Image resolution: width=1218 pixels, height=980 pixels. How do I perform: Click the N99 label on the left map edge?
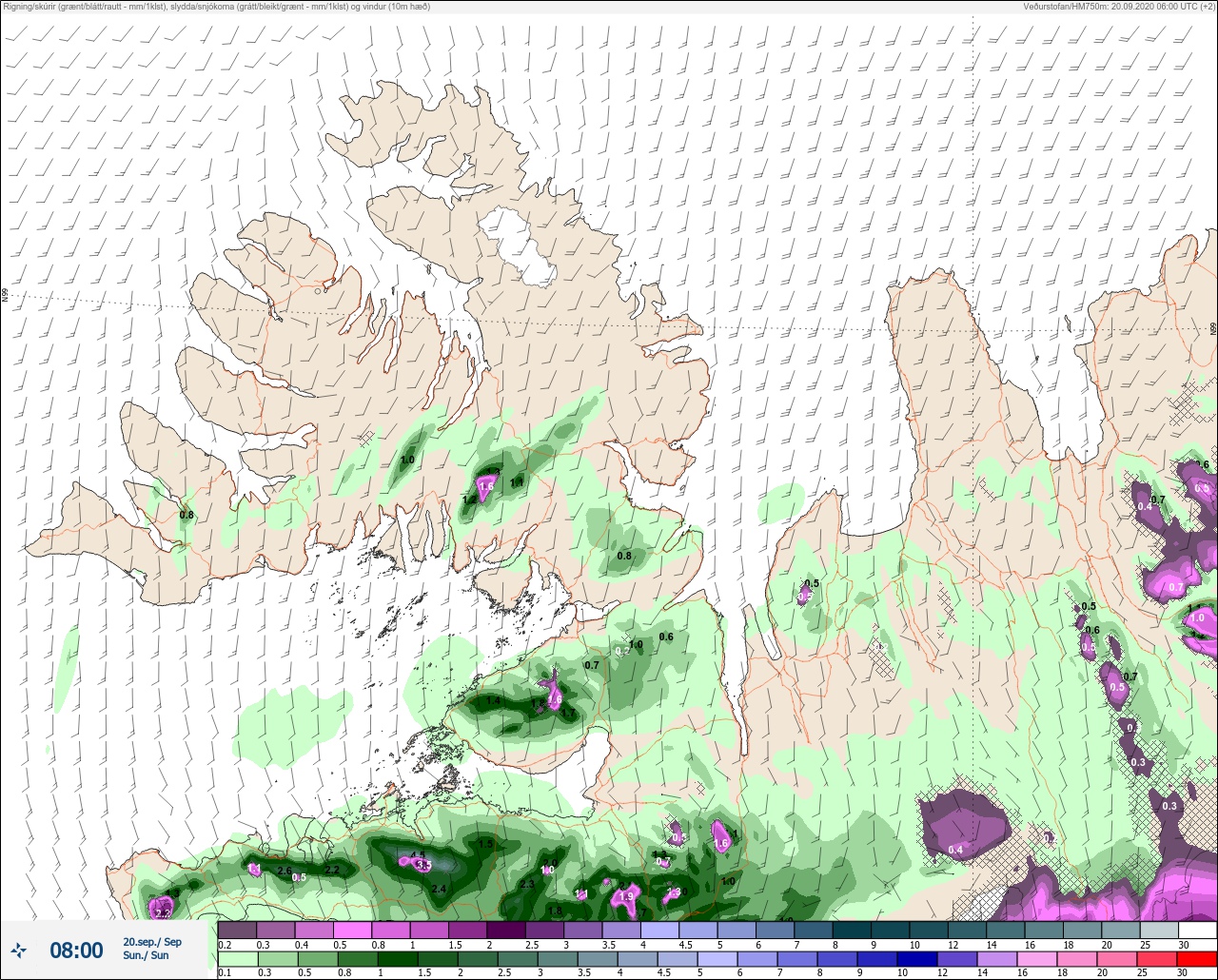5,296
